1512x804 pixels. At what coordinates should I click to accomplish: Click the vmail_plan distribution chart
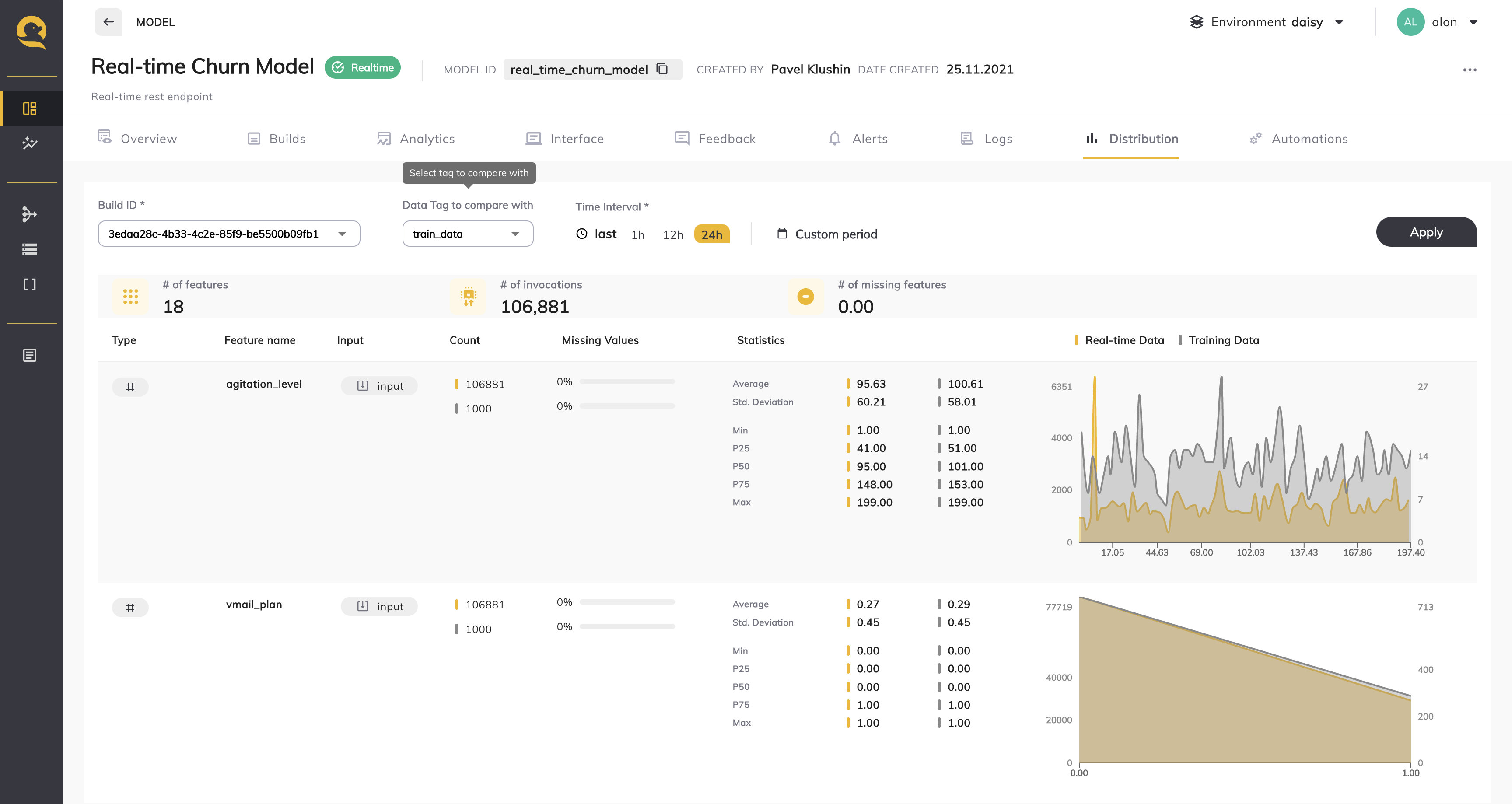pyautogui.click(x=1244, y=680)
